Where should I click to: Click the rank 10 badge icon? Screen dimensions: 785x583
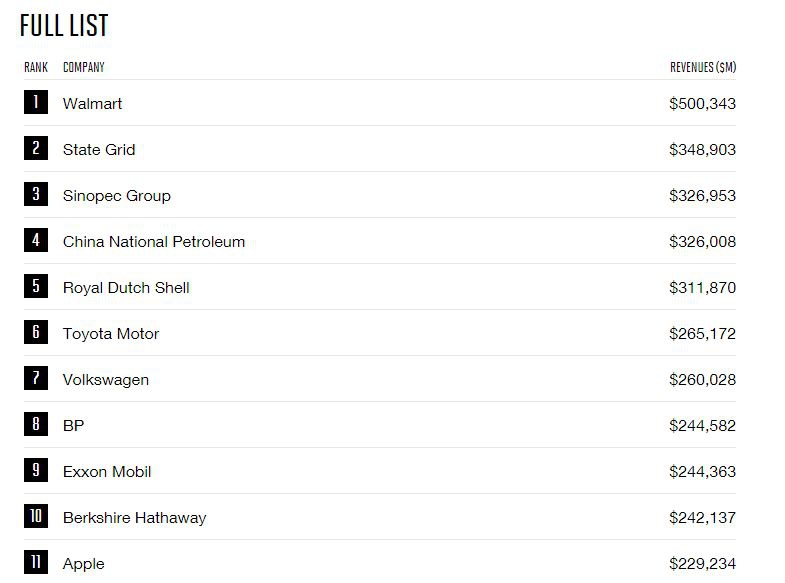36,516
